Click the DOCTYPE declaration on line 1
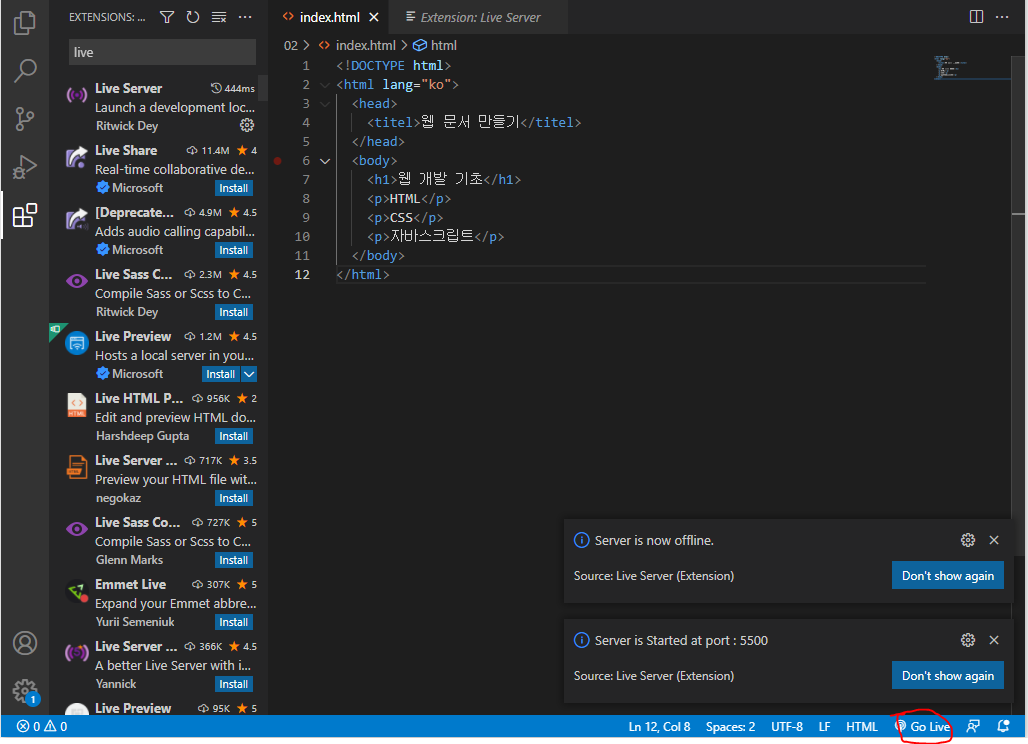Image resolution: width=1028 pixels, height=744 pixels. 393,66
